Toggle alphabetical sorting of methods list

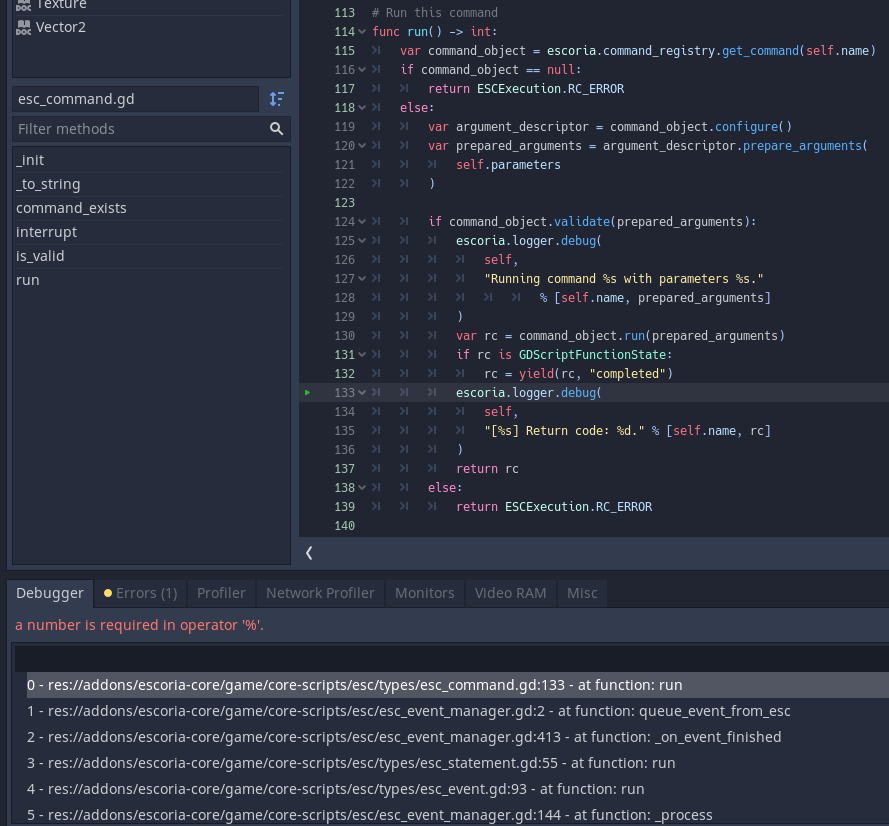(x=277, y=99)
